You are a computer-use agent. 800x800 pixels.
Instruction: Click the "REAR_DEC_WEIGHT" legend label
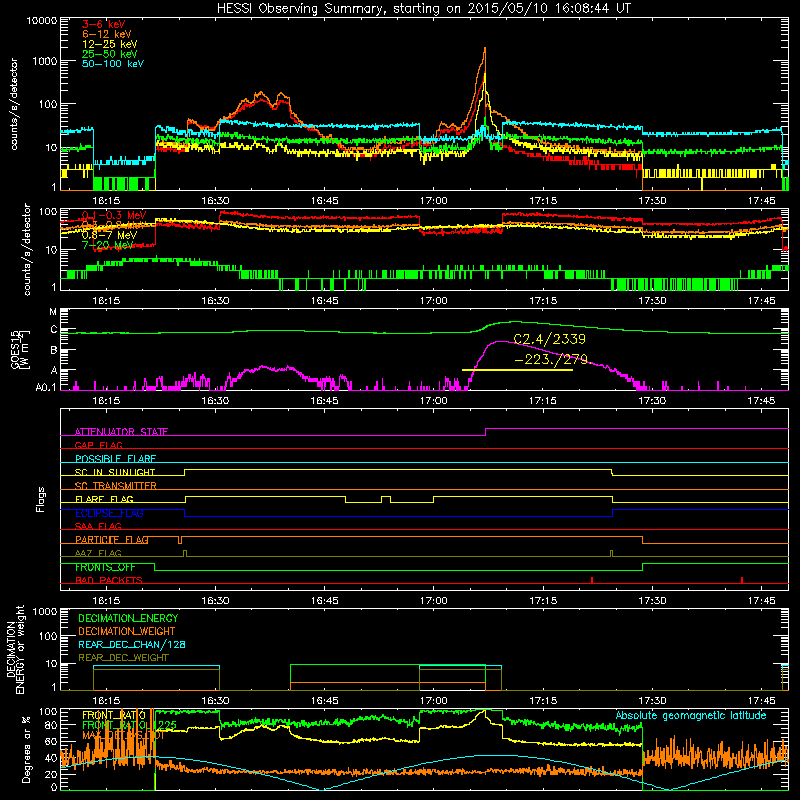point(123,658)
